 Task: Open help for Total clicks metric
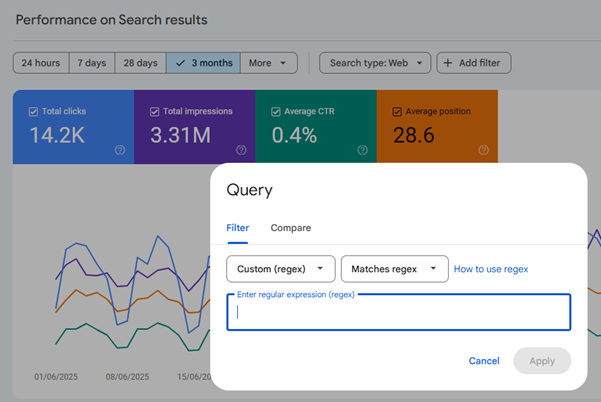[120, 150]
